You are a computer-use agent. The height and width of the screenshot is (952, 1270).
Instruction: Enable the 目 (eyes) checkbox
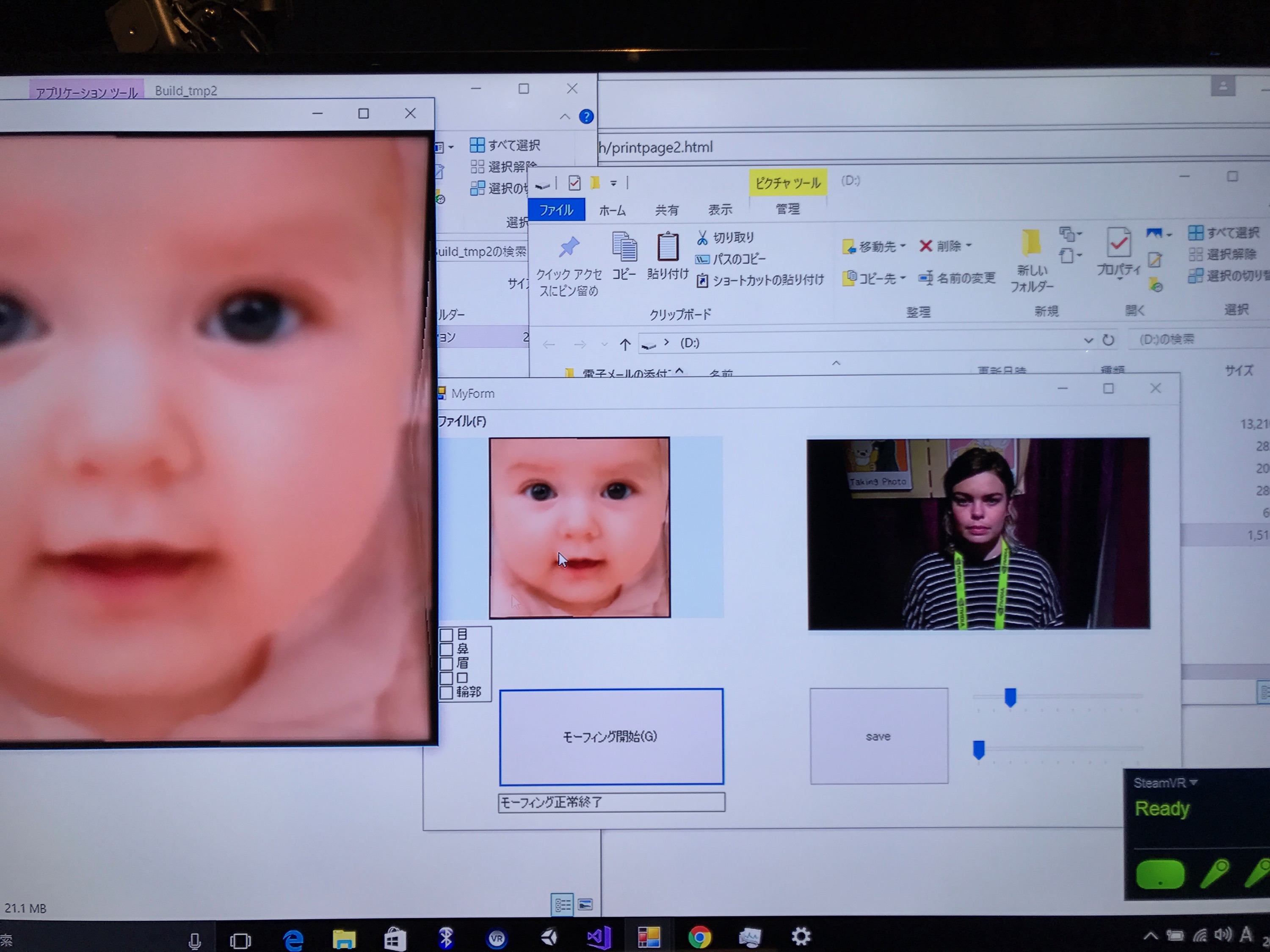pos(446,635)
